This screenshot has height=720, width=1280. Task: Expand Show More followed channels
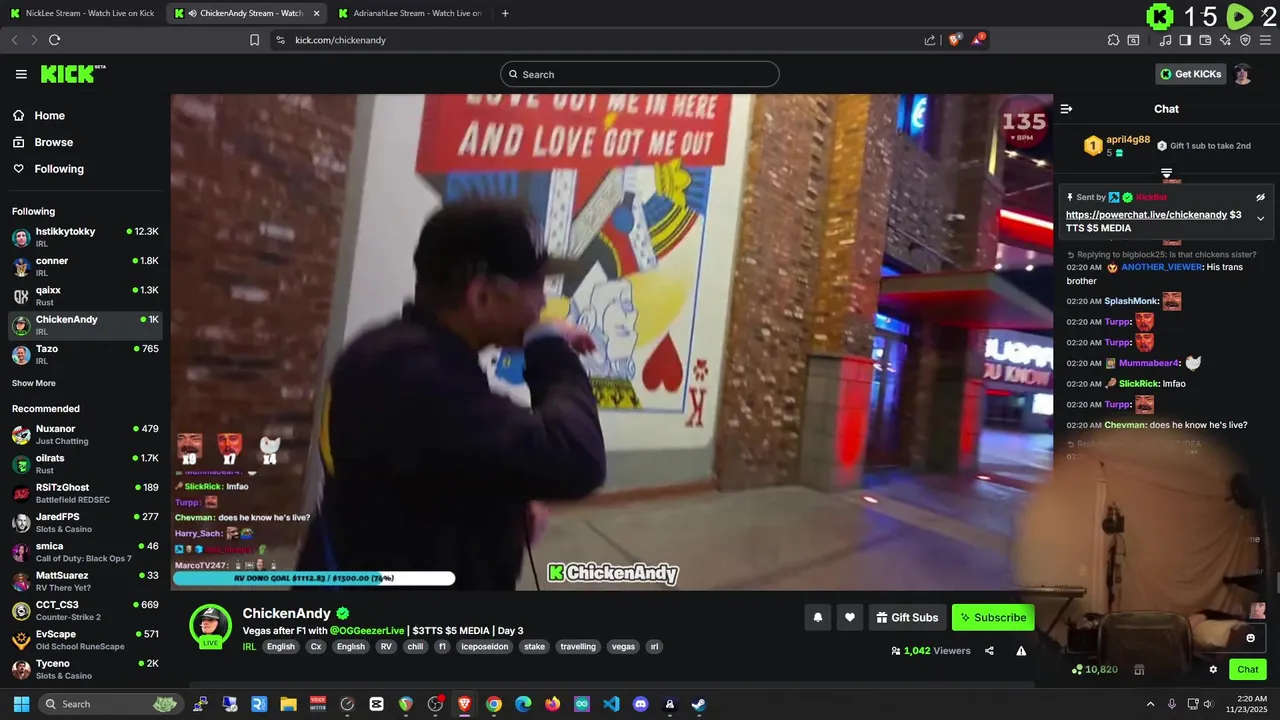[34, 383]
